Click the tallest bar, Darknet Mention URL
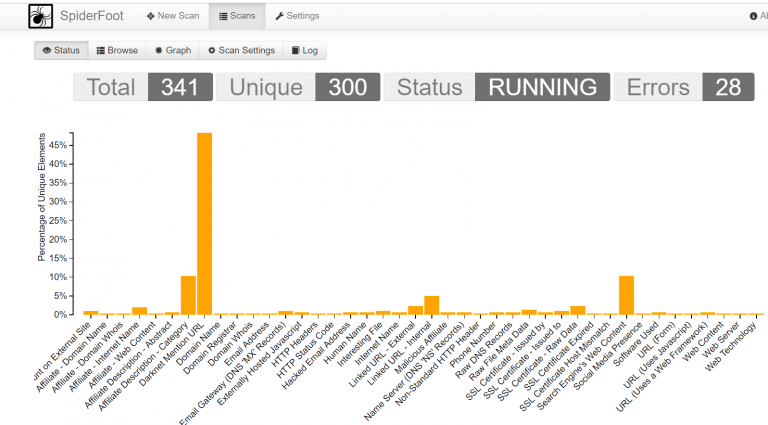 [x=204, y=224]
